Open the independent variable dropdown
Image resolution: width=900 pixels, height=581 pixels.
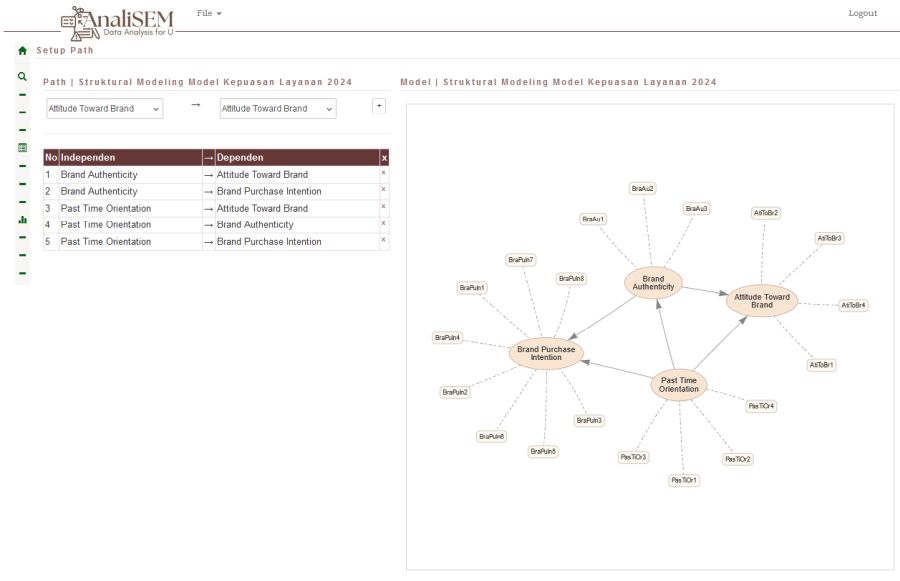(x=104, y=108)
